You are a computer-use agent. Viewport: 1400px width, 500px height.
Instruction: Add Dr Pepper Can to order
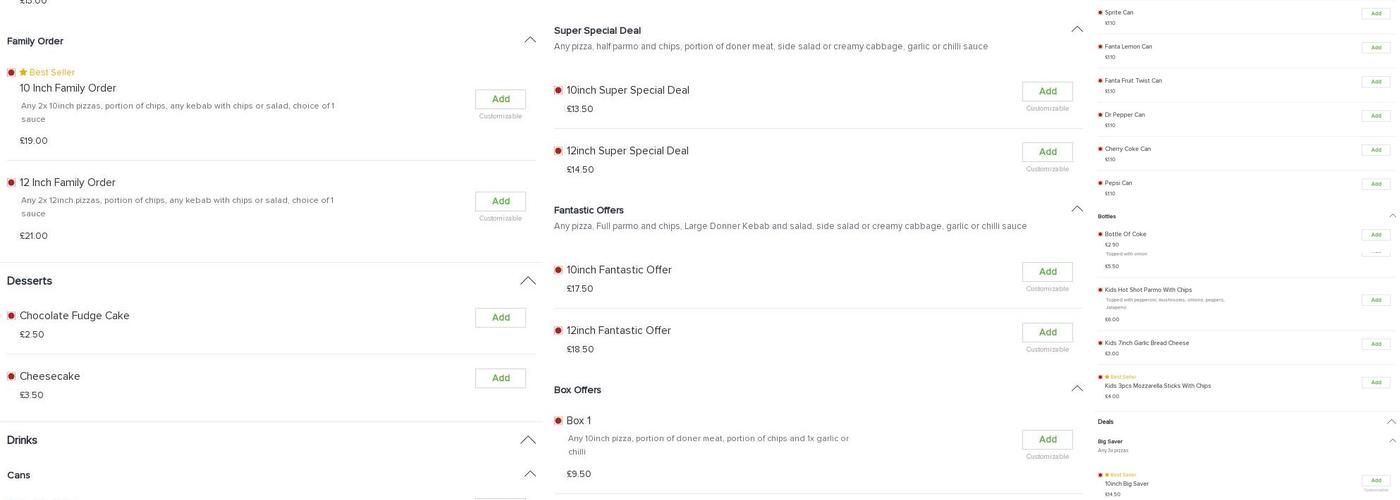1376,116
